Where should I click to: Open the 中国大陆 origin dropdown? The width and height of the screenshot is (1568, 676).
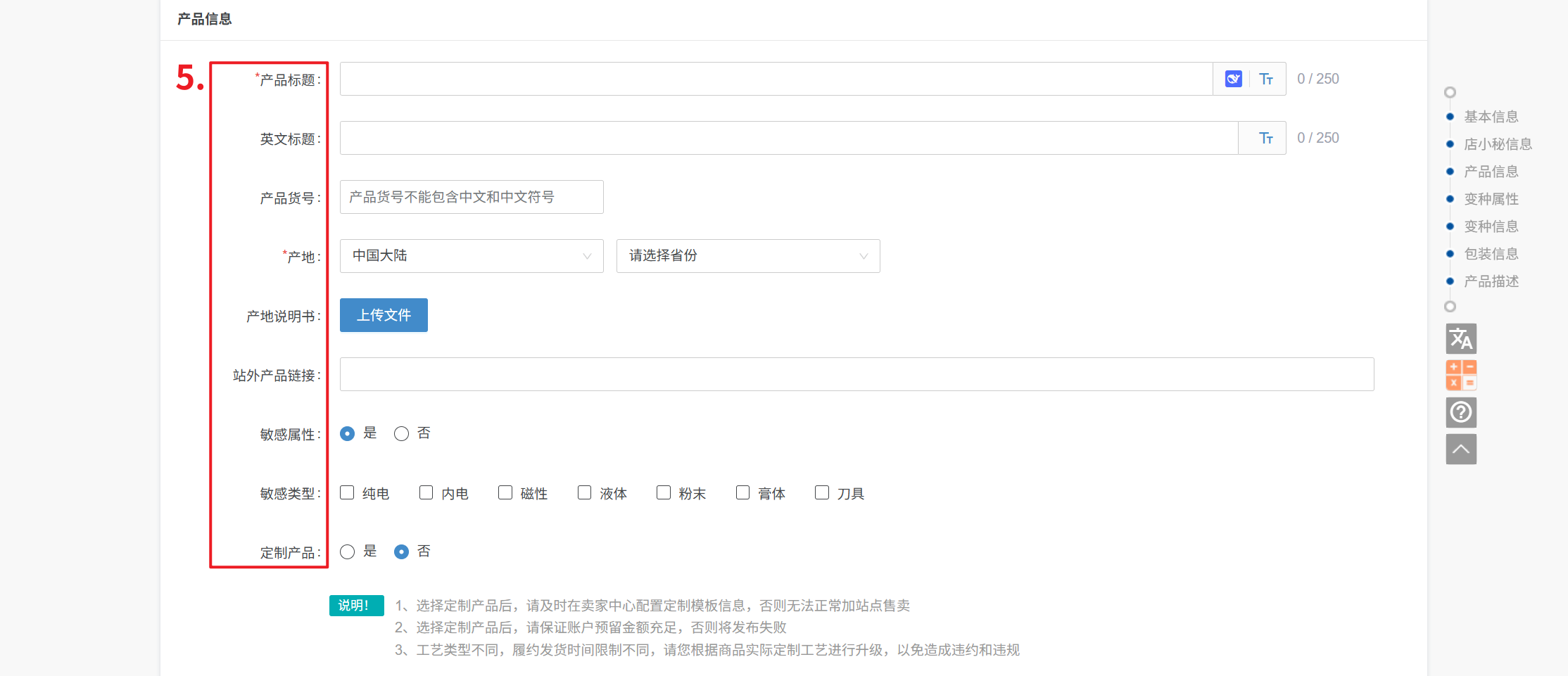point(471,256)
